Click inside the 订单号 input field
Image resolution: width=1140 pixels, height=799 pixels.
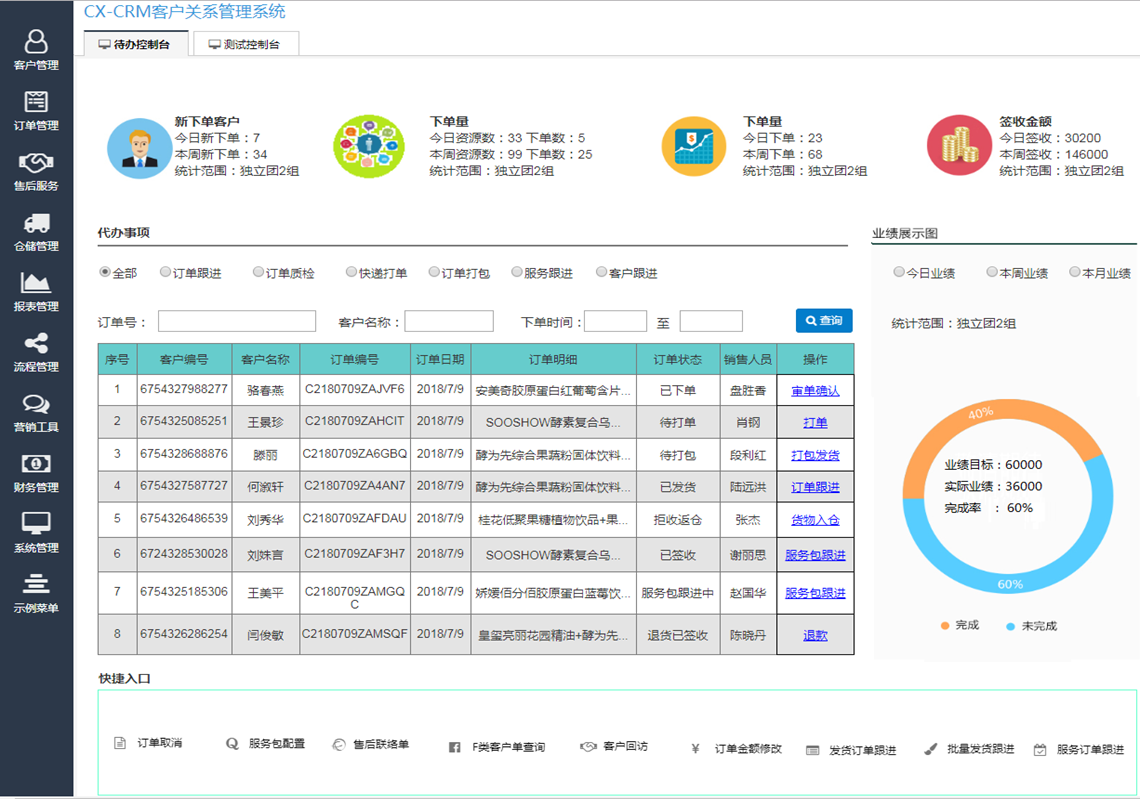coord(236,320)
